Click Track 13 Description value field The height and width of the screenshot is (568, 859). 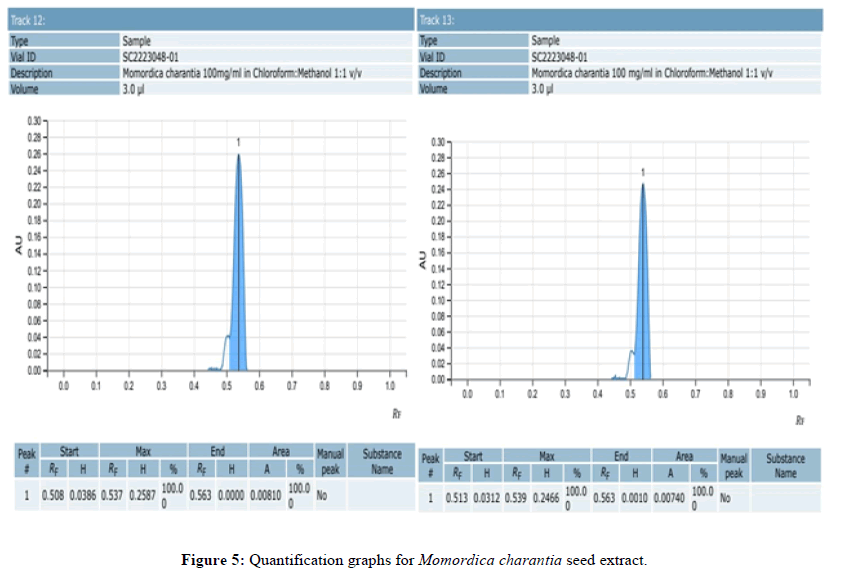651,73
